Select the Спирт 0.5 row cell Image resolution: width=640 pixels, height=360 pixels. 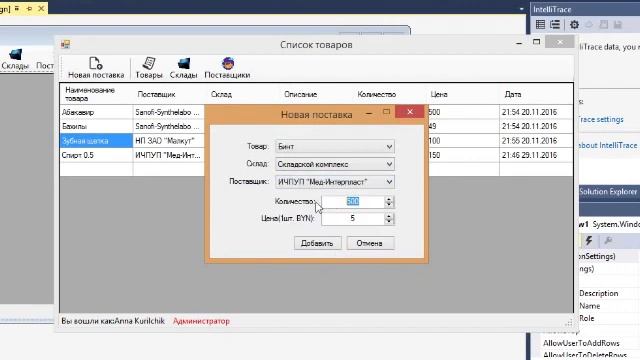coord(96,155)
